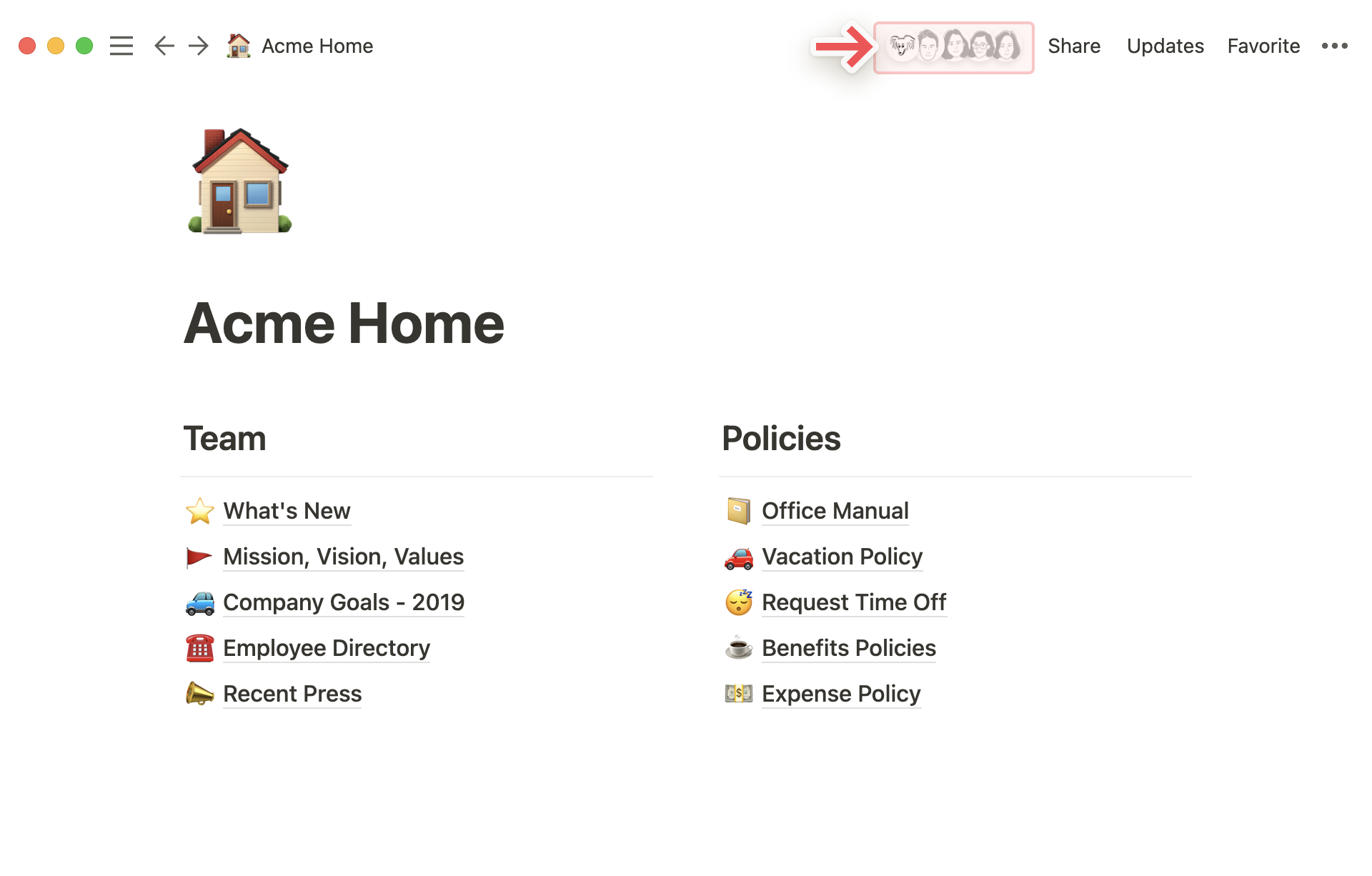The image size is (1372, 876).
Task: Click the blue car icon for Company Goals
Action: pyautogui.click(x=199, y=601)
